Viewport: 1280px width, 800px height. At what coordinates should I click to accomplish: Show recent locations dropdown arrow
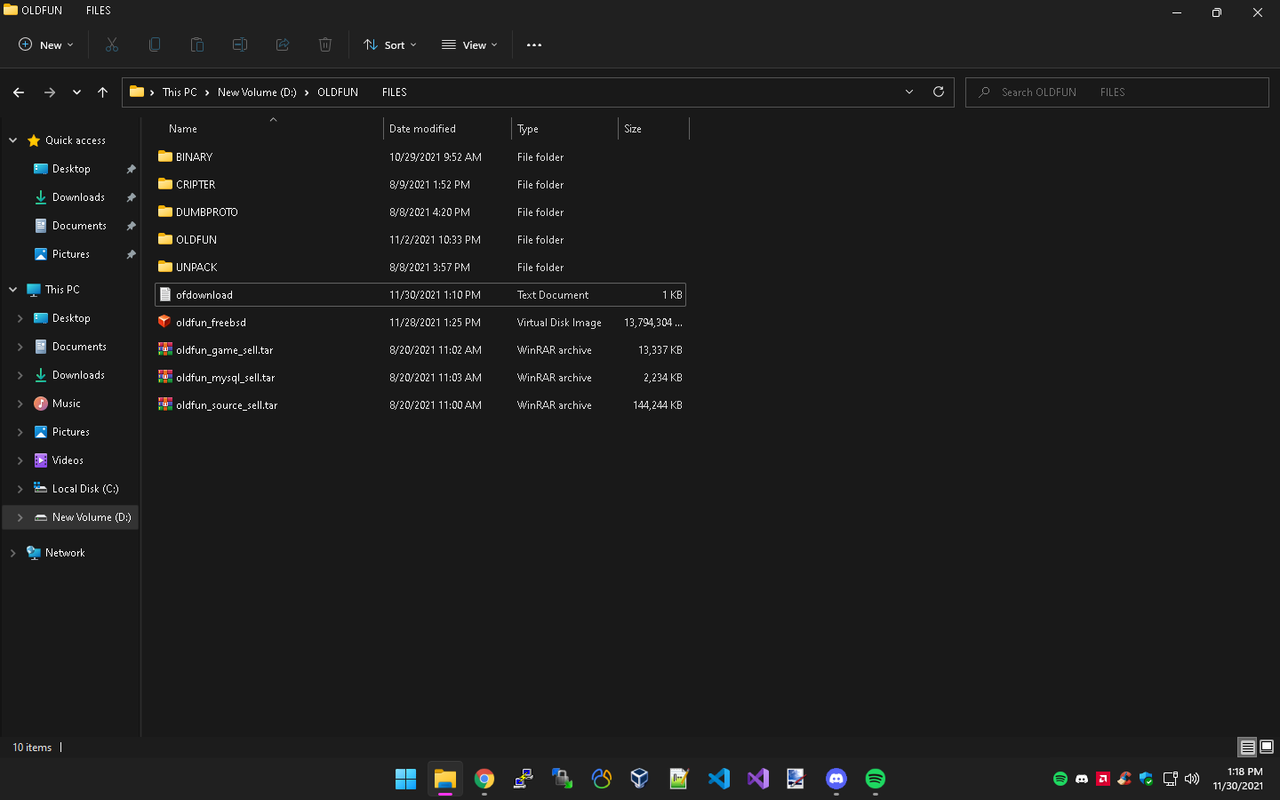point(77,92)
